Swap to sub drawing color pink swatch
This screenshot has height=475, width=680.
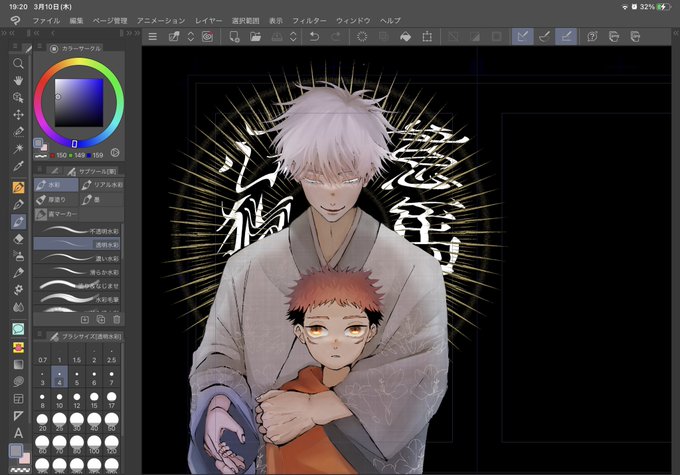click(x=25, y=458)
